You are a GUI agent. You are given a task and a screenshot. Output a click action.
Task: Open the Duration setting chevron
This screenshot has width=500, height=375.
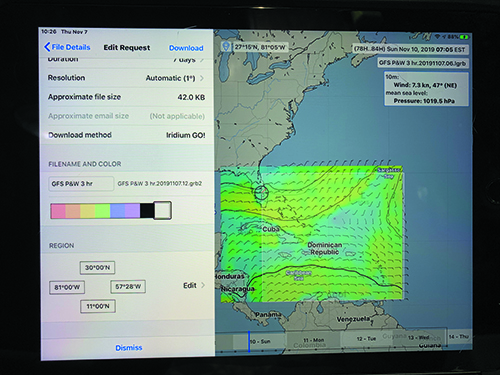click(x=202, y=60)
